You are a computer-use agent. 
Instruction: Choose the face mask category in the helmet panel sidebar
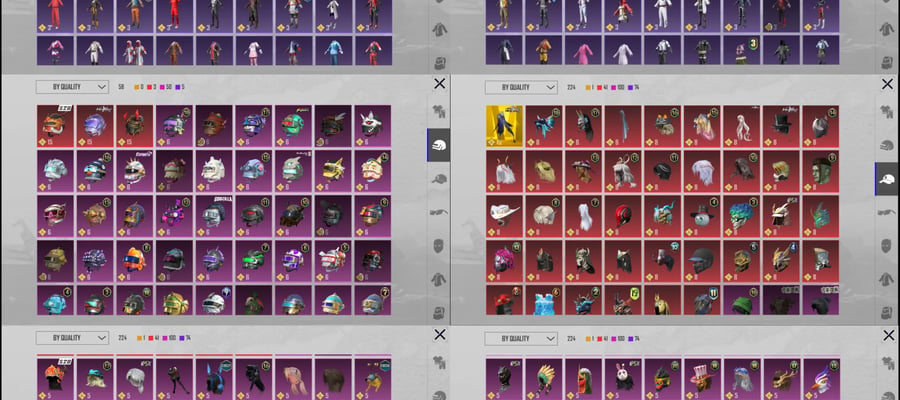tap(439, 246)
